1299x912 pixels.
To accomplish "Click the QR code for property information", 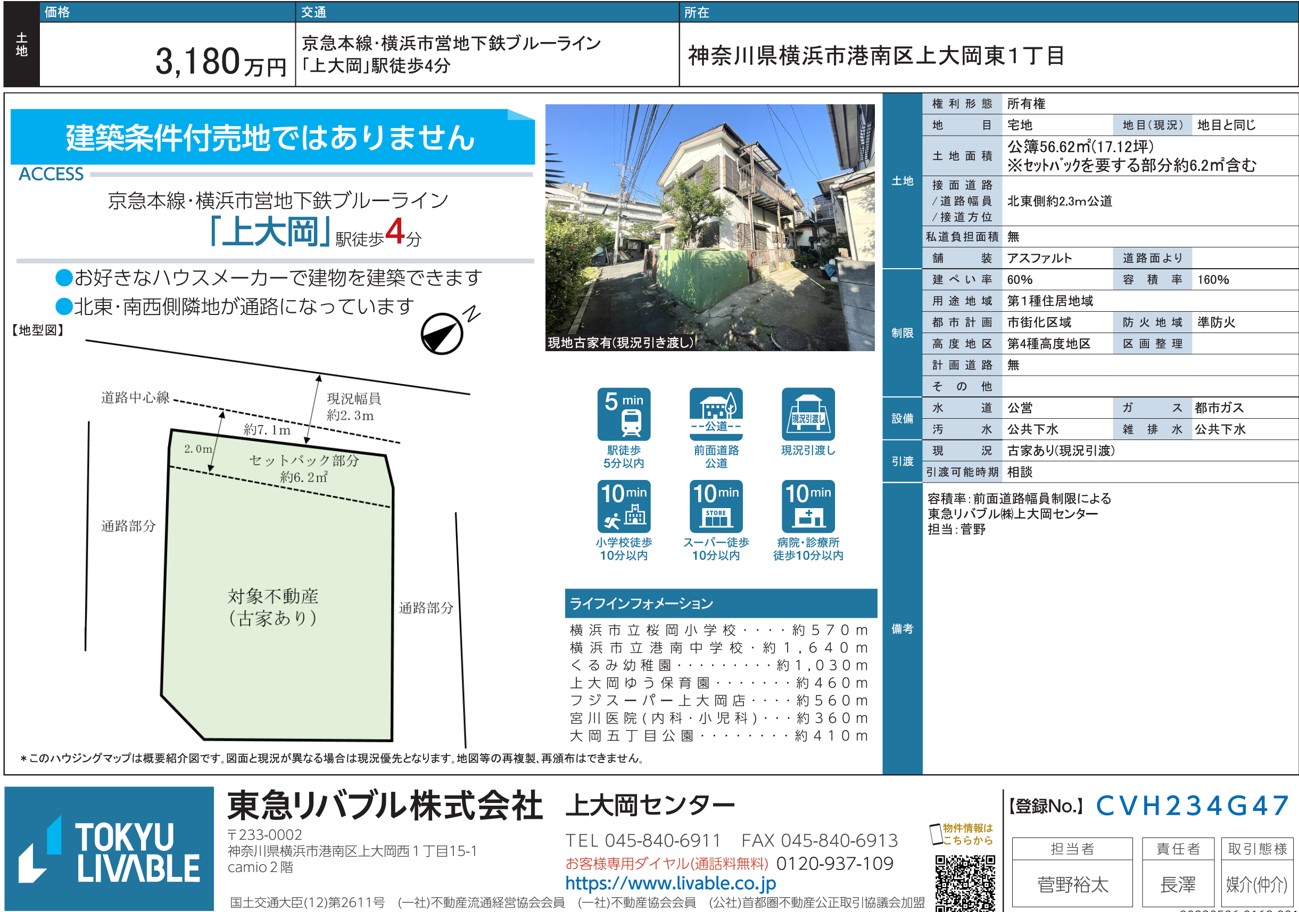I will click(x=964, y=882).
